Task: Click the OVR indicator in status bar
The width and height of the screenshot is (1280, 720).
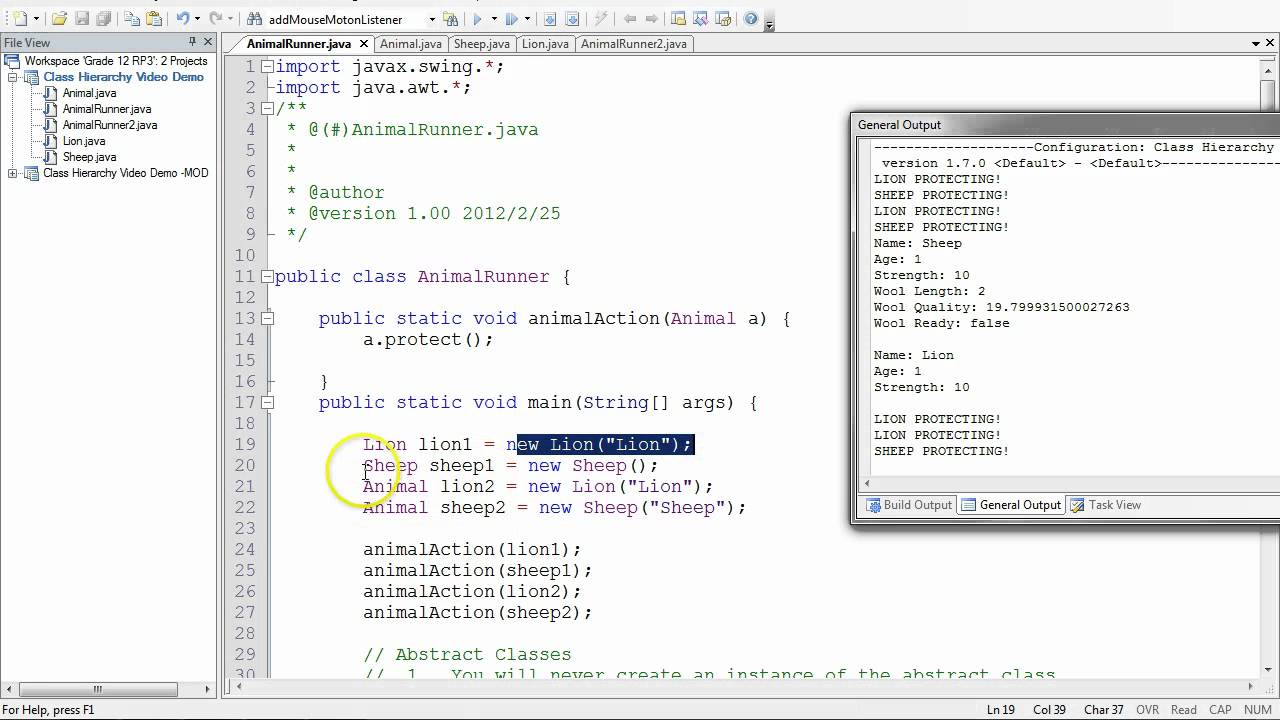Action: 1147,710
